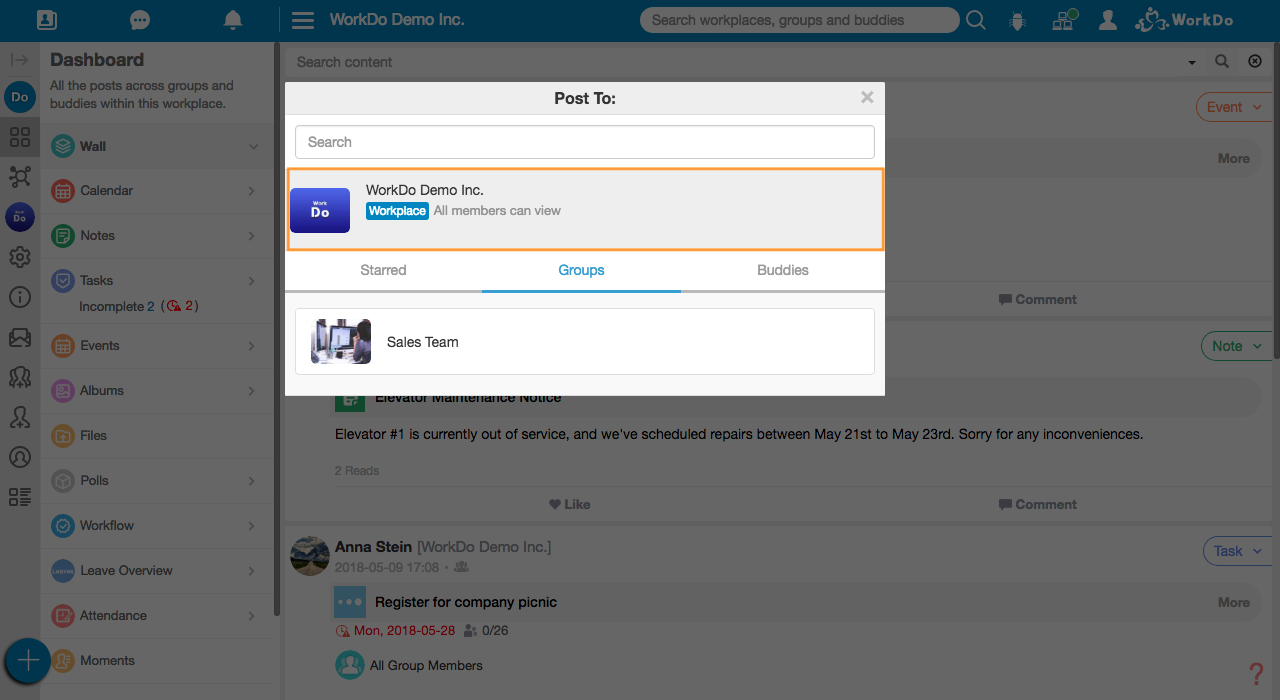The height and width of the screenshot is (700, 1280).
Task: Expand the Workflow row chevron
Action: click(x=252, y=526)
